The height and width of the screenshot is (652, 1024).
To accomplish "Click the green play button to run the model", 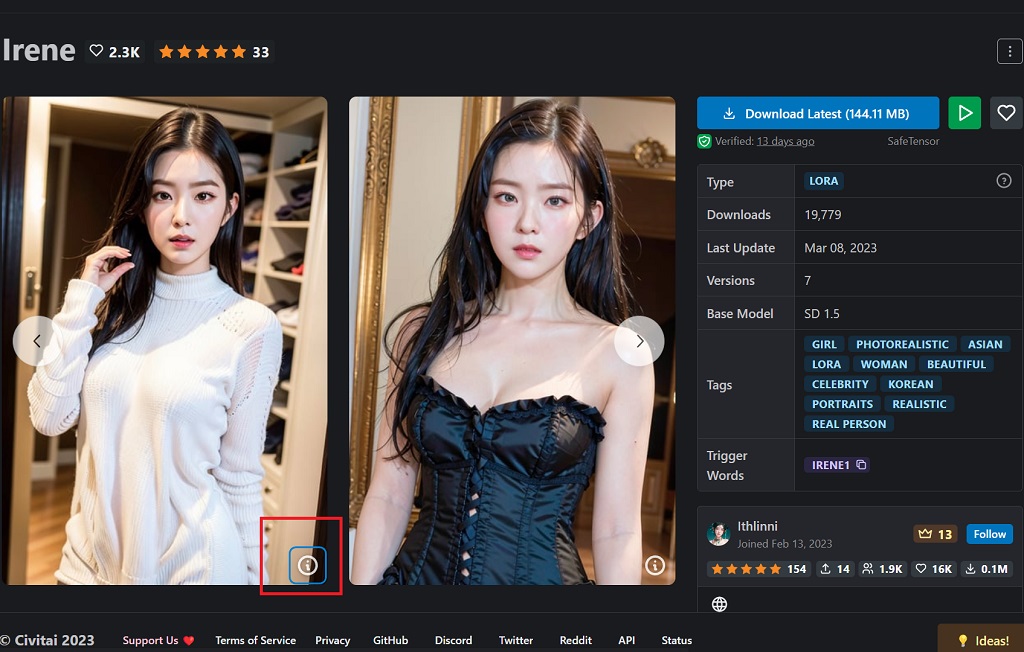I will pos(964,113).
